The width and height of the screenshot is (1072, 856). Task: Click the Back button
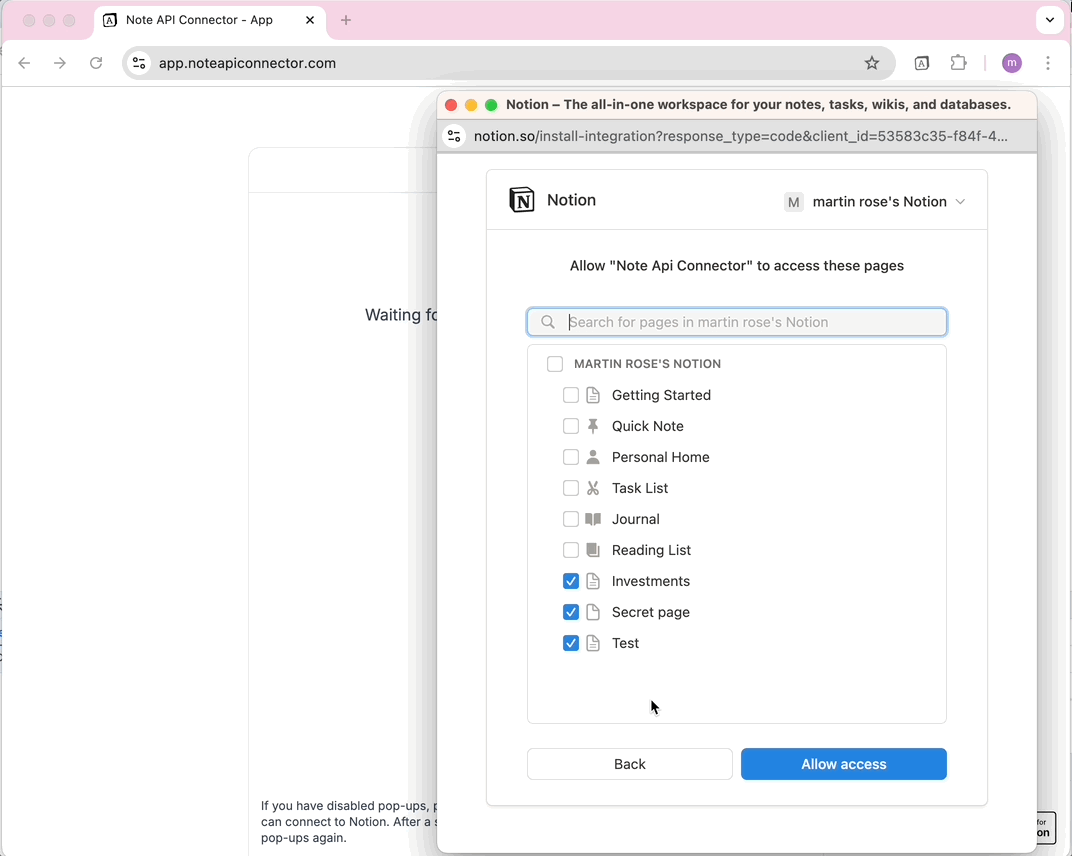click(x=629, y=763)
